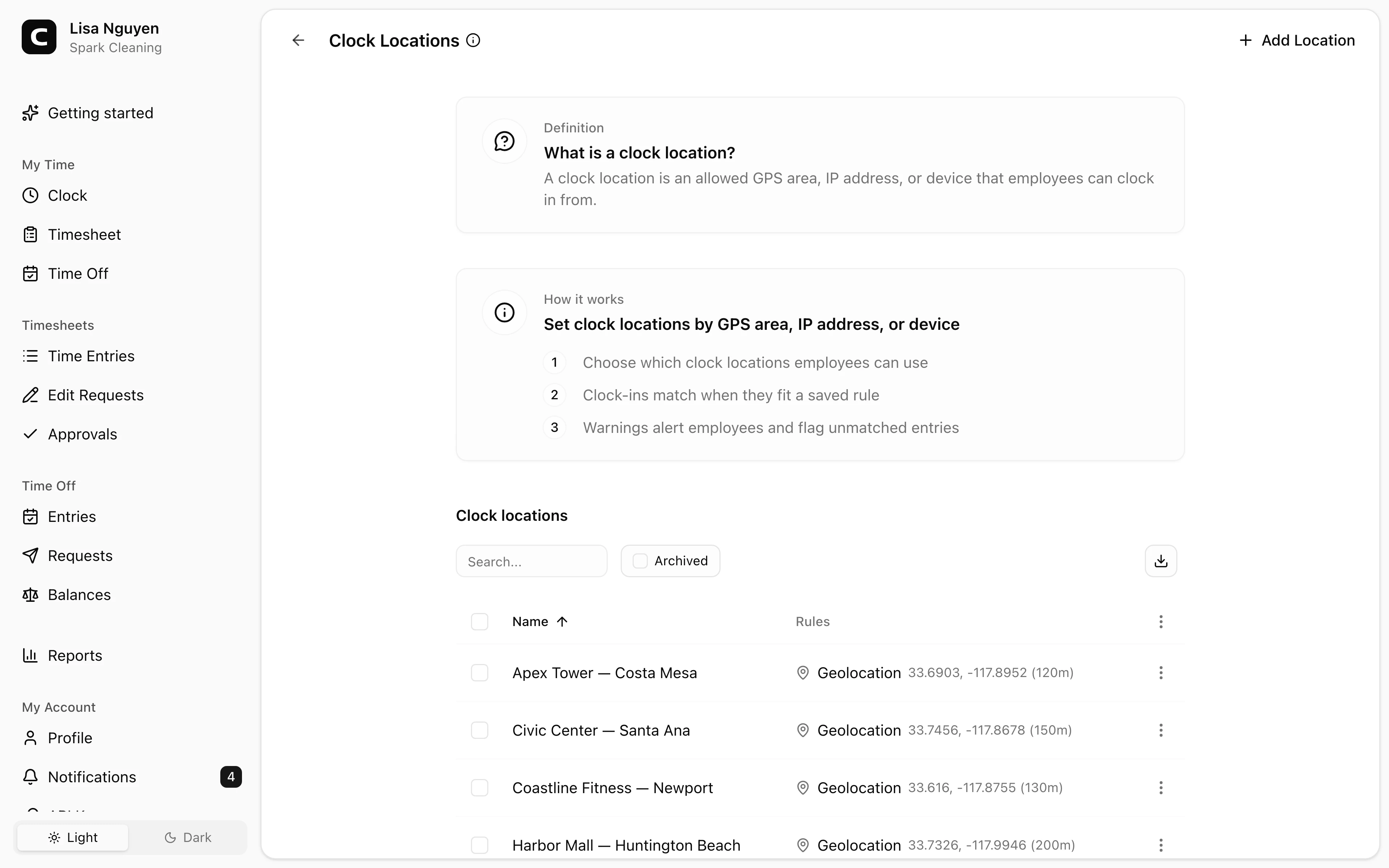The image size is (1389, 868).
Task: Click the Entries calendar icon under Time Off
Action: [x=30, y=517]
